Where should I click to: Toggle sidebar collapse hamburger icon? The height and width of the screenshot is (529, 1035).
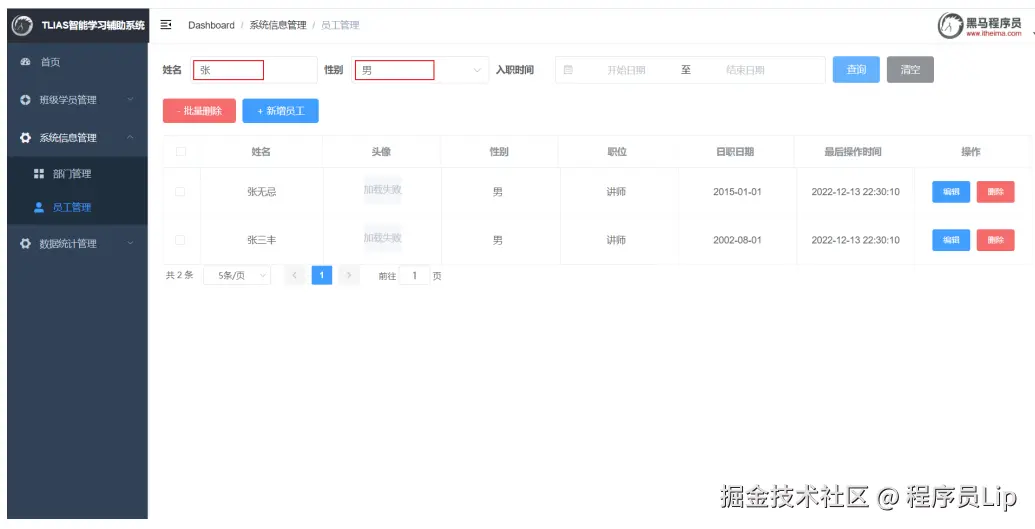tap(166, 24)
